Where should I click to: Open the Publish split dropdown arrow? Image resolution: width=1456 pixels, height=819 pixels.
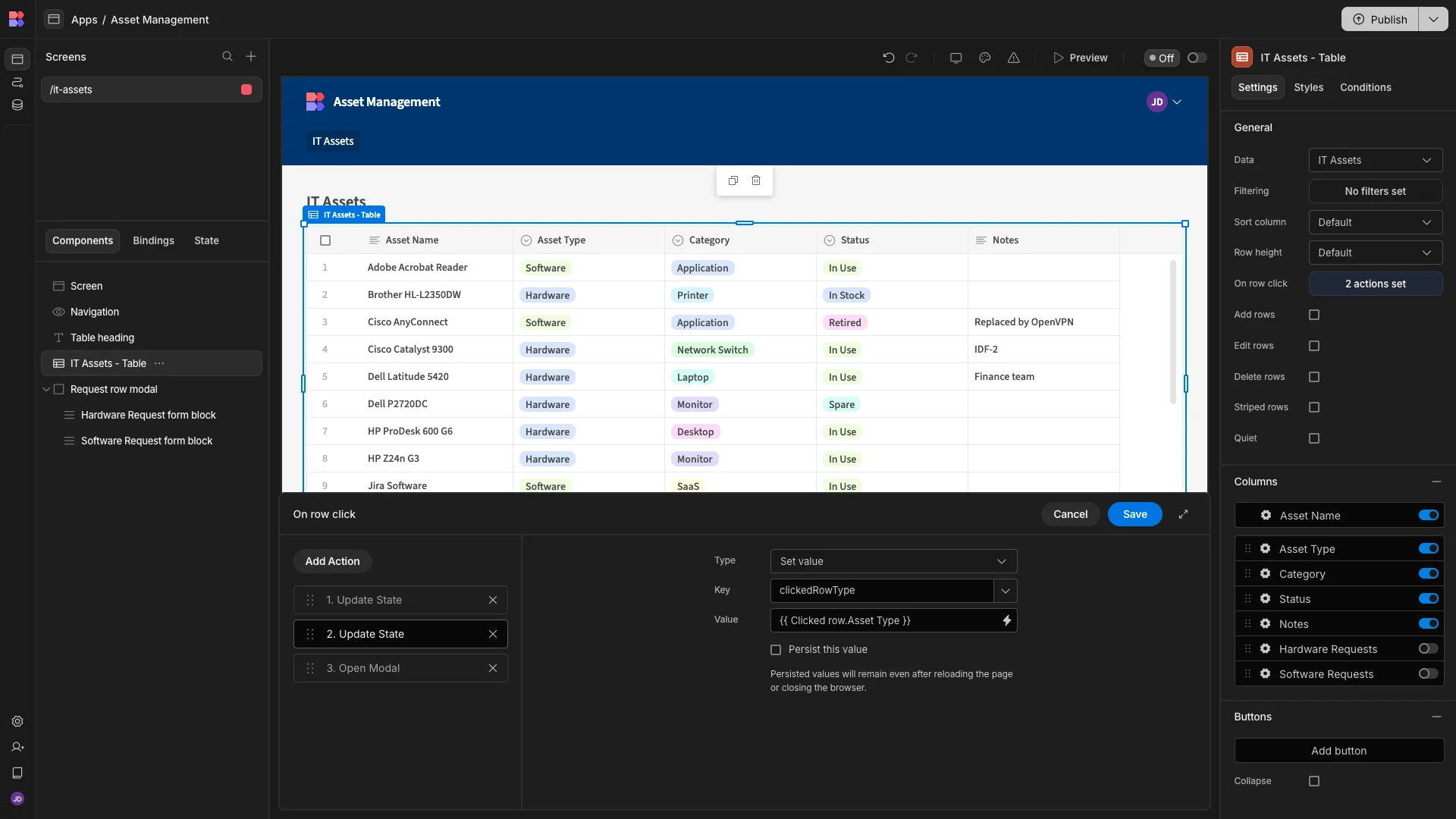[x=1433, y=20]
